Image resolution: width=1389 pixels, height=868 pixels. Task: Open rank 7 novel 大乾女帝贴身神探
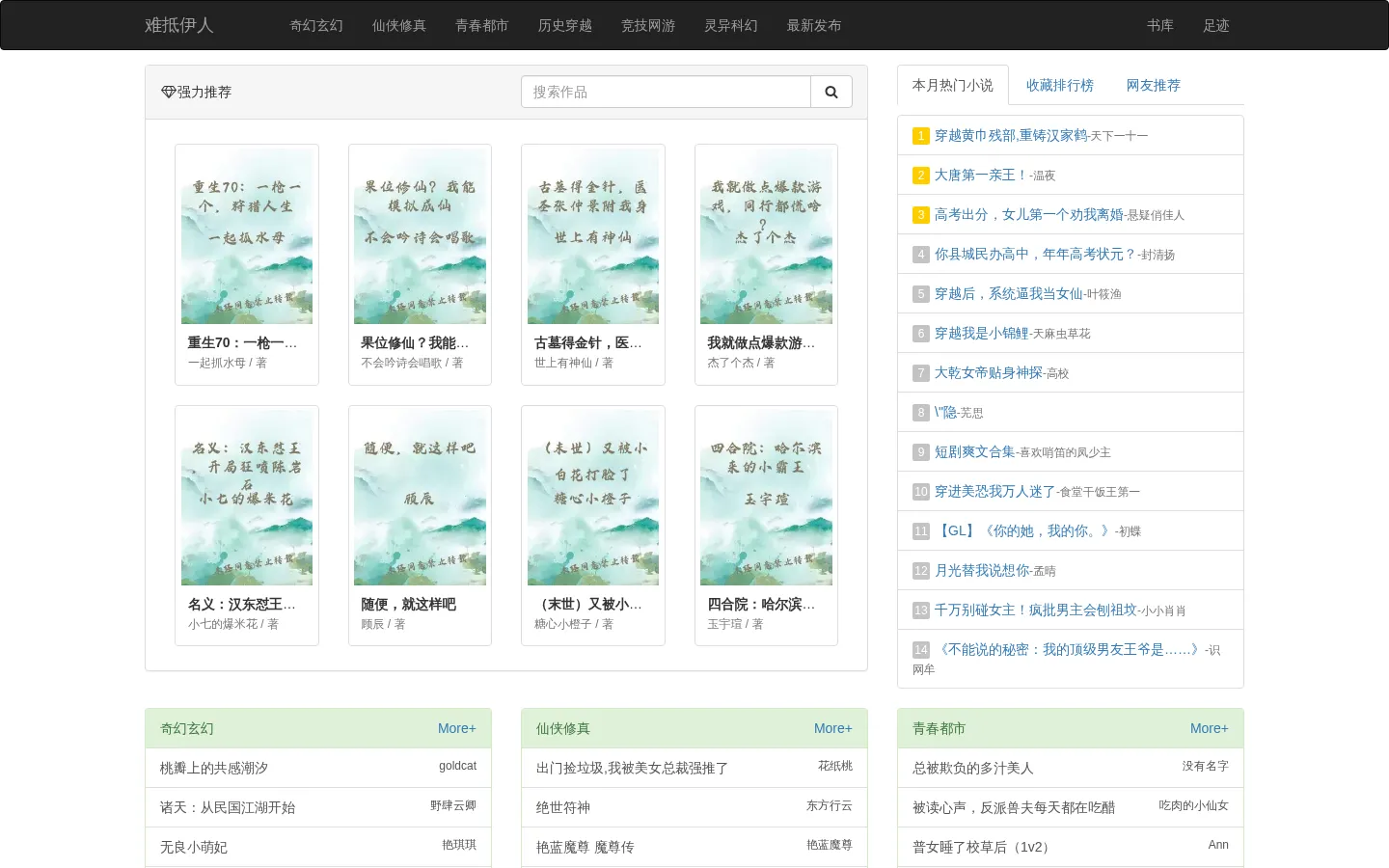click(x=988, y=372)
